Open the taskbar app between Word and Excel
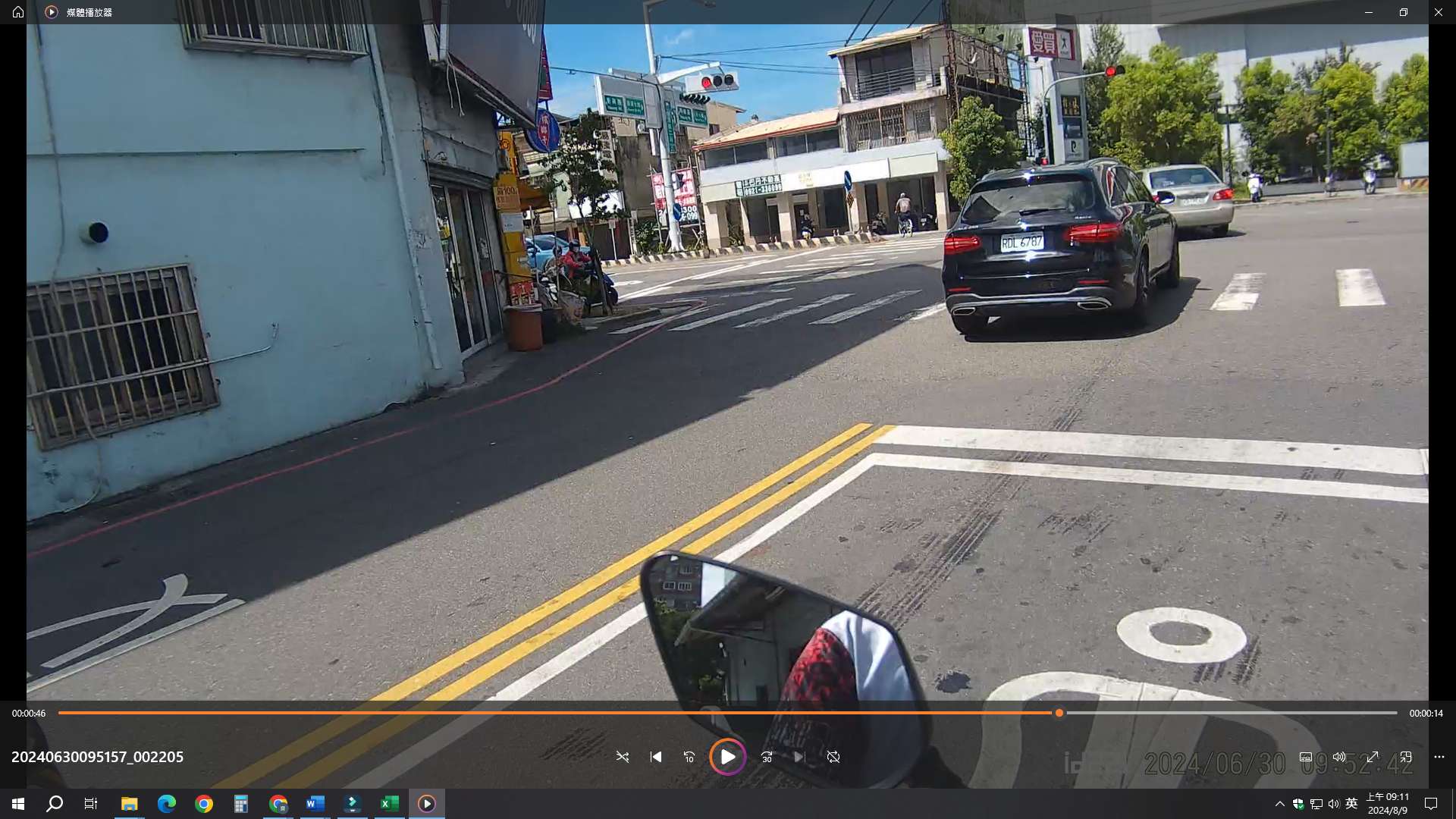This screenshot has width=1456, height=819. point(353,804)
